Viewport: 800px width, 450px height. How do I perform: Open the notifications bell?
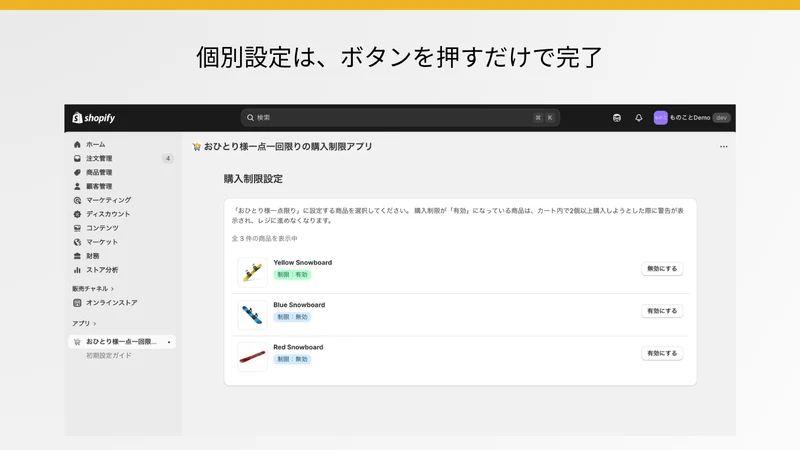[639, 118]
